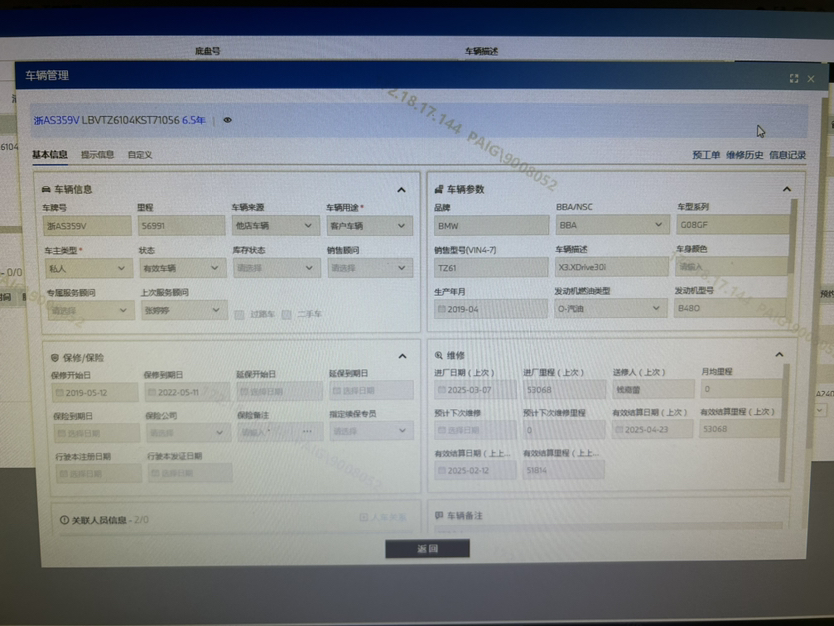
Task: Click the fullscreen icon in the dialog header
Action: (793, 78)
